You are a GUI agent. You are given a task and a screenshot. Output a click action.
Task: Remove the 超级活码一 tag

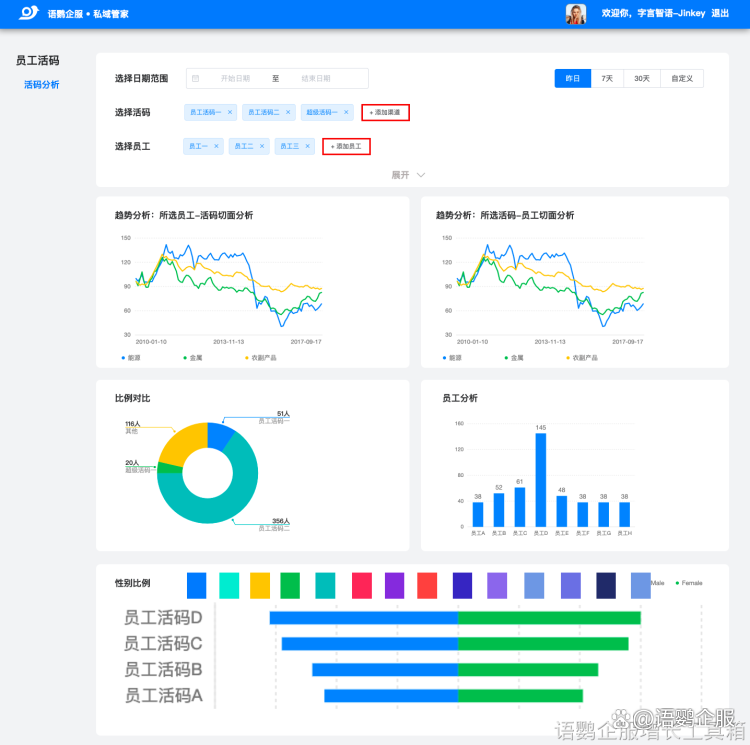[346, 112]
